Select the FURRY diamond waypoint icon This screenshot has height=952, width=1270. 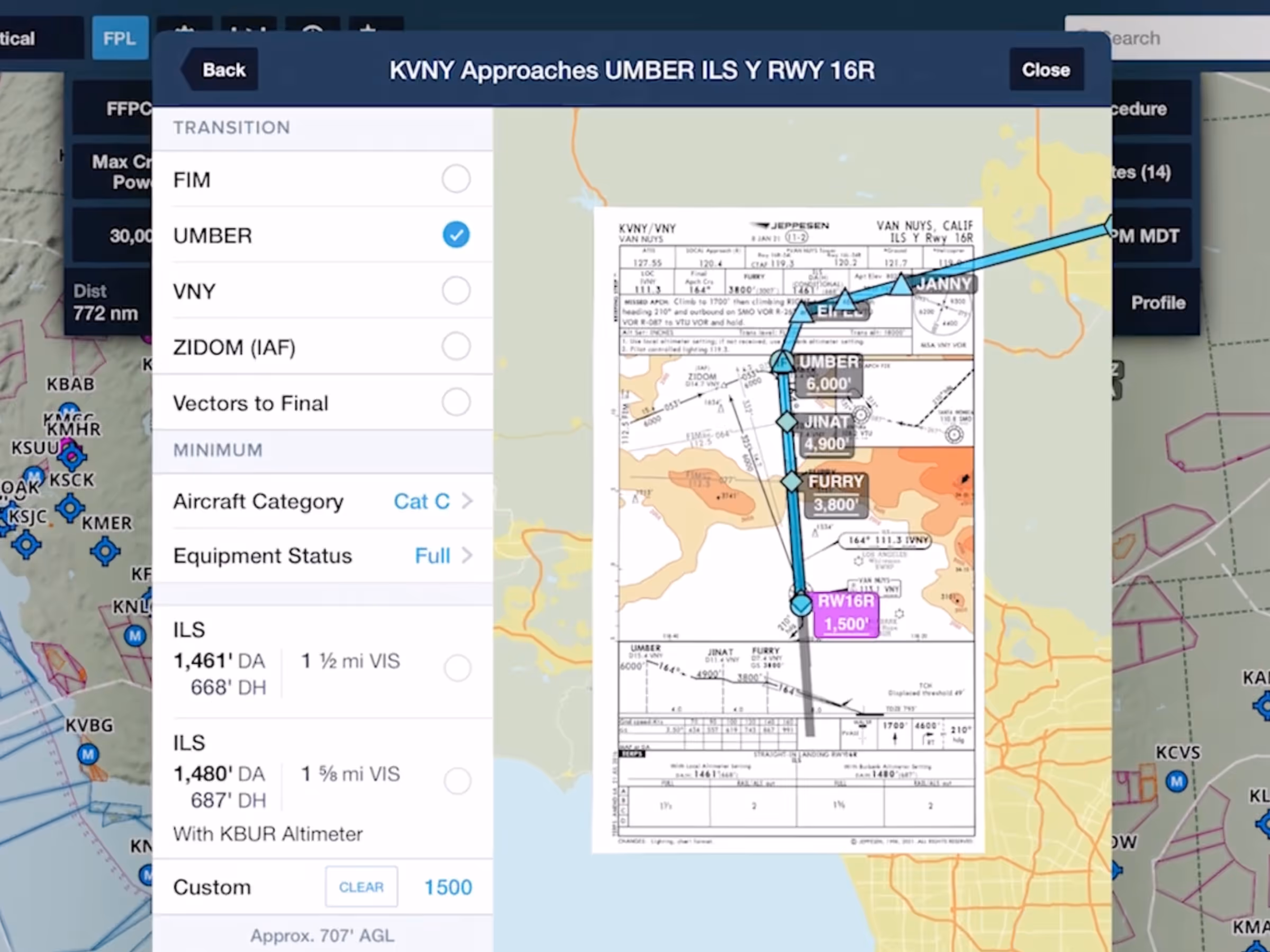click(x=792, y=481)
